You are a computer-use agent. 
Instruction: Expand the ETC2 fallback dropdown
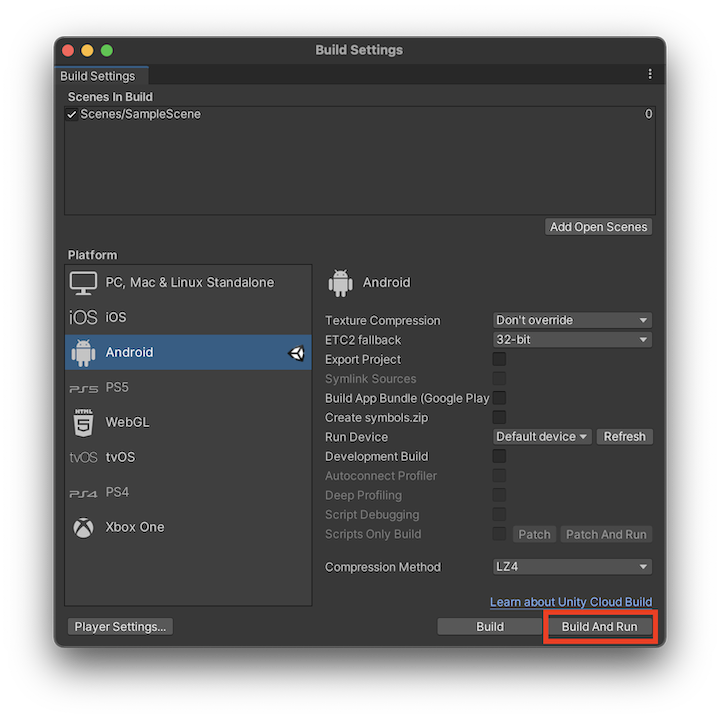(x=573, y=340)
